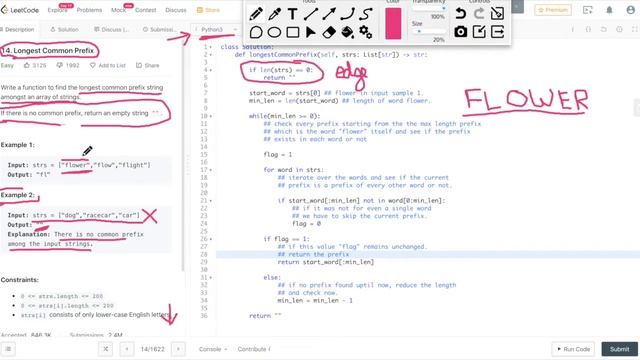Collapse code fold at line 17
Image resolution: width=640 pixels, height=360 pixels.
click(211, 170)
